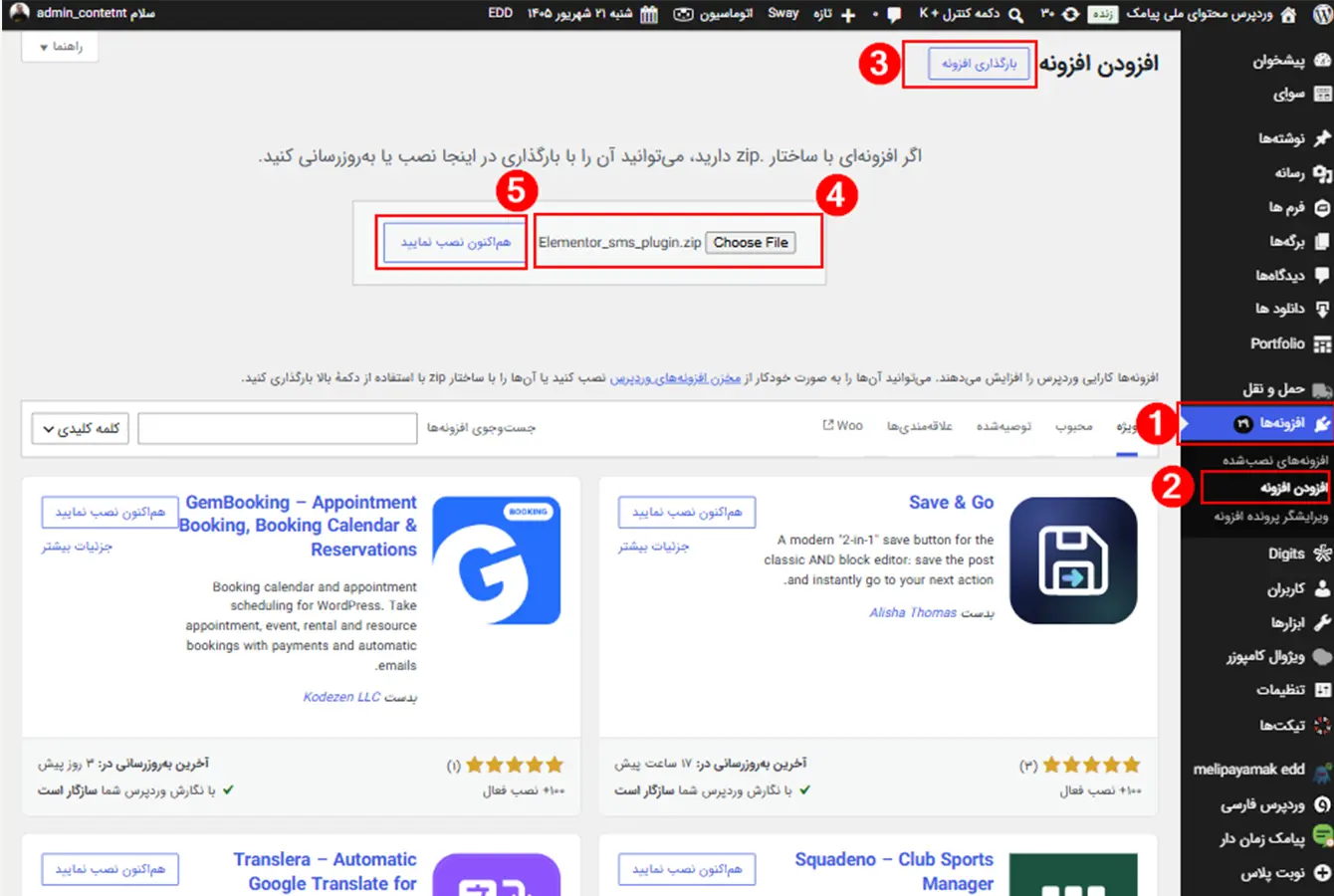
Task: Click the calendar icon beside the date
Action: [649, 15]
